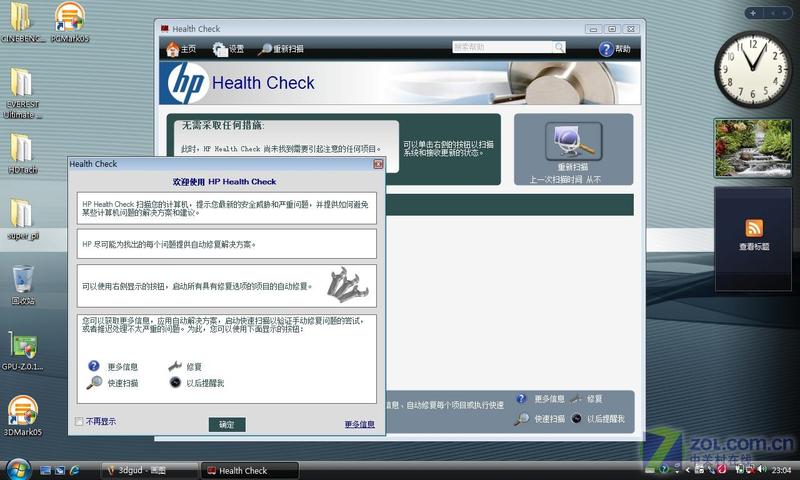Start the large 重新扫描 rescan button
This screenshot has width=800, height=480.
(573, 141)
